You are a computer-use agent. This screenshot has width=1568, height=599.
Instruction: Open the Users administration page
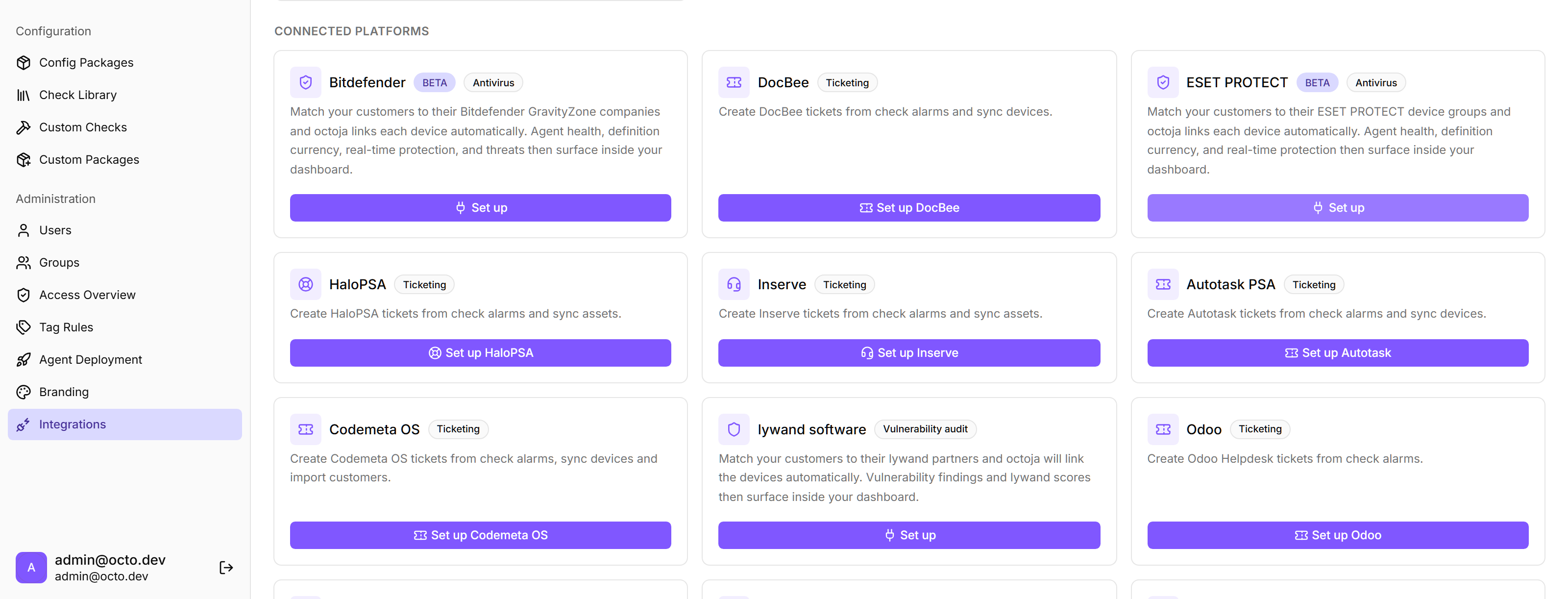[x=125, y=230]
